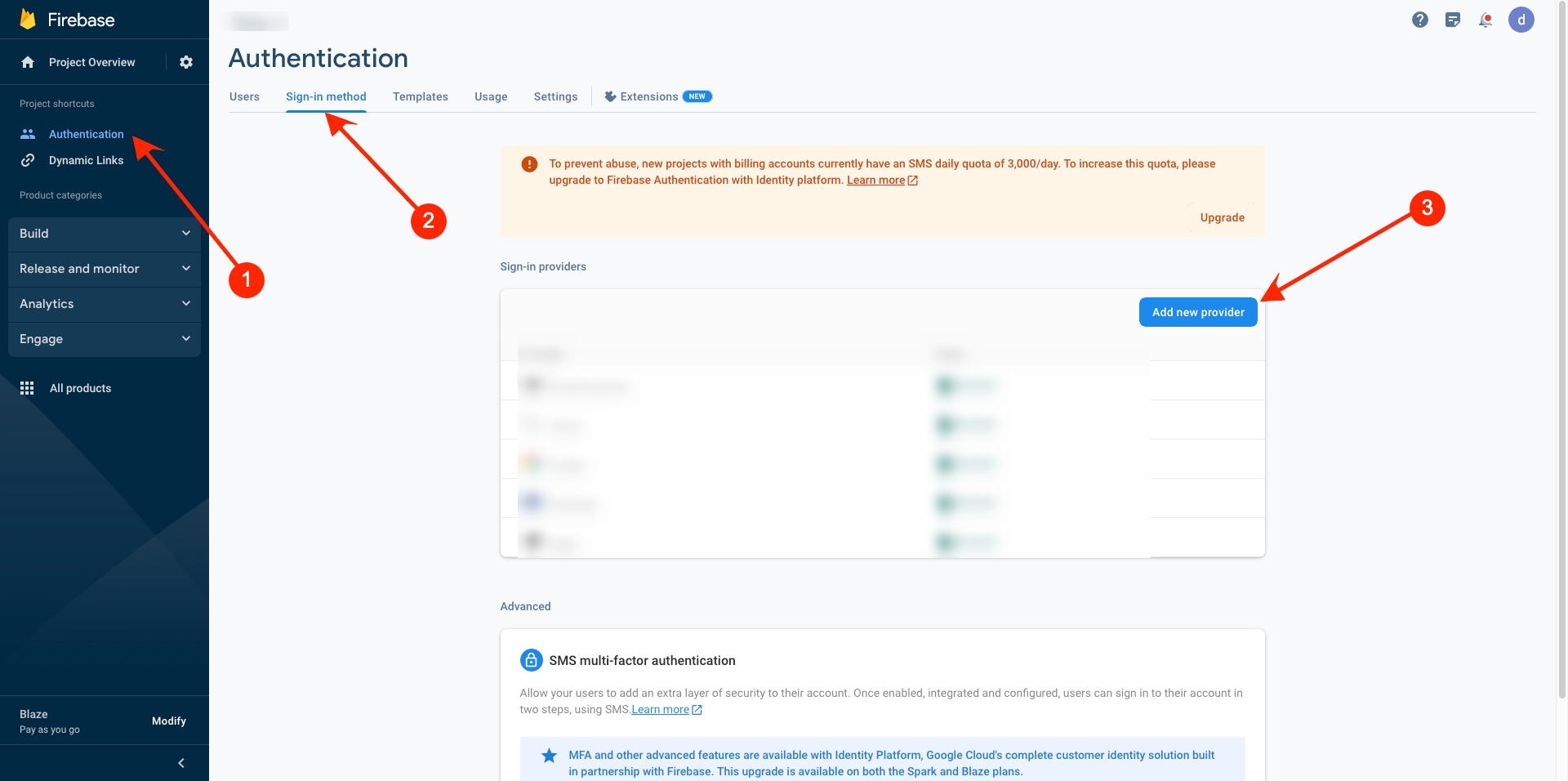Switch to the Users tab

point(244,96)
